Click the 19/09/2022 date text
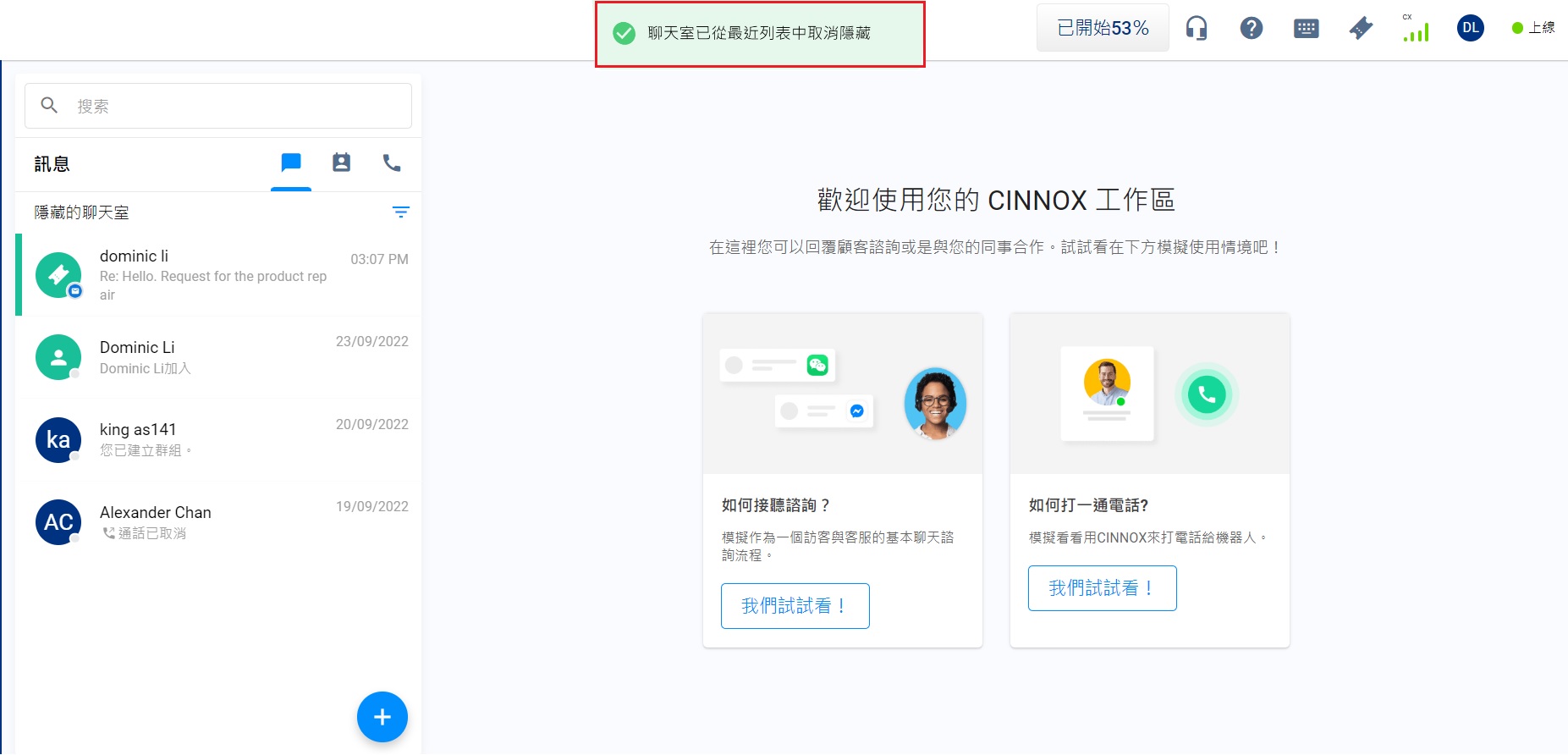1568x755 pixels. pyautogui.click(x=372, y=506)
